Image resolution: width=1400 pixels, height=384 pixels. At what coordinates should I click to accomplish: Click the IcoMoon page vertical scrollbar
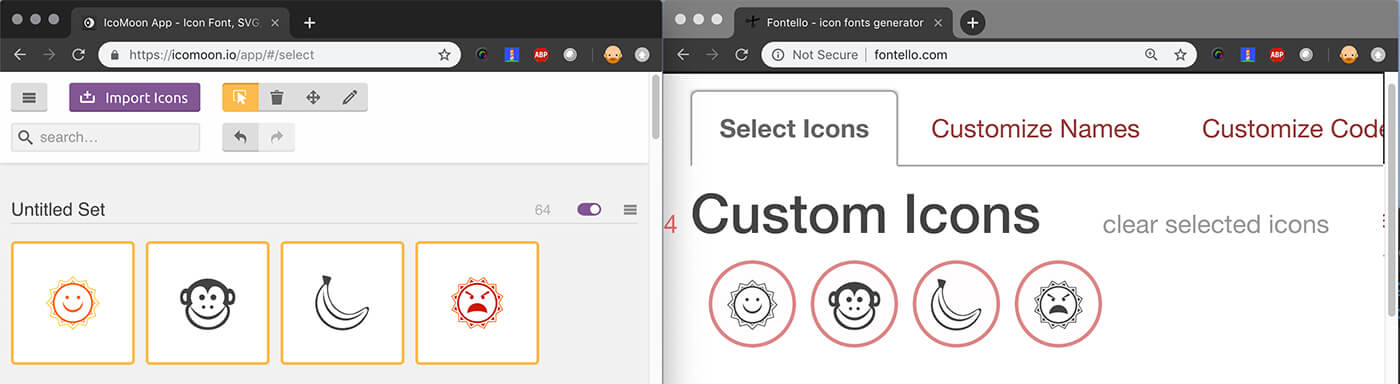pyautogui.click(x=656, y=106)
